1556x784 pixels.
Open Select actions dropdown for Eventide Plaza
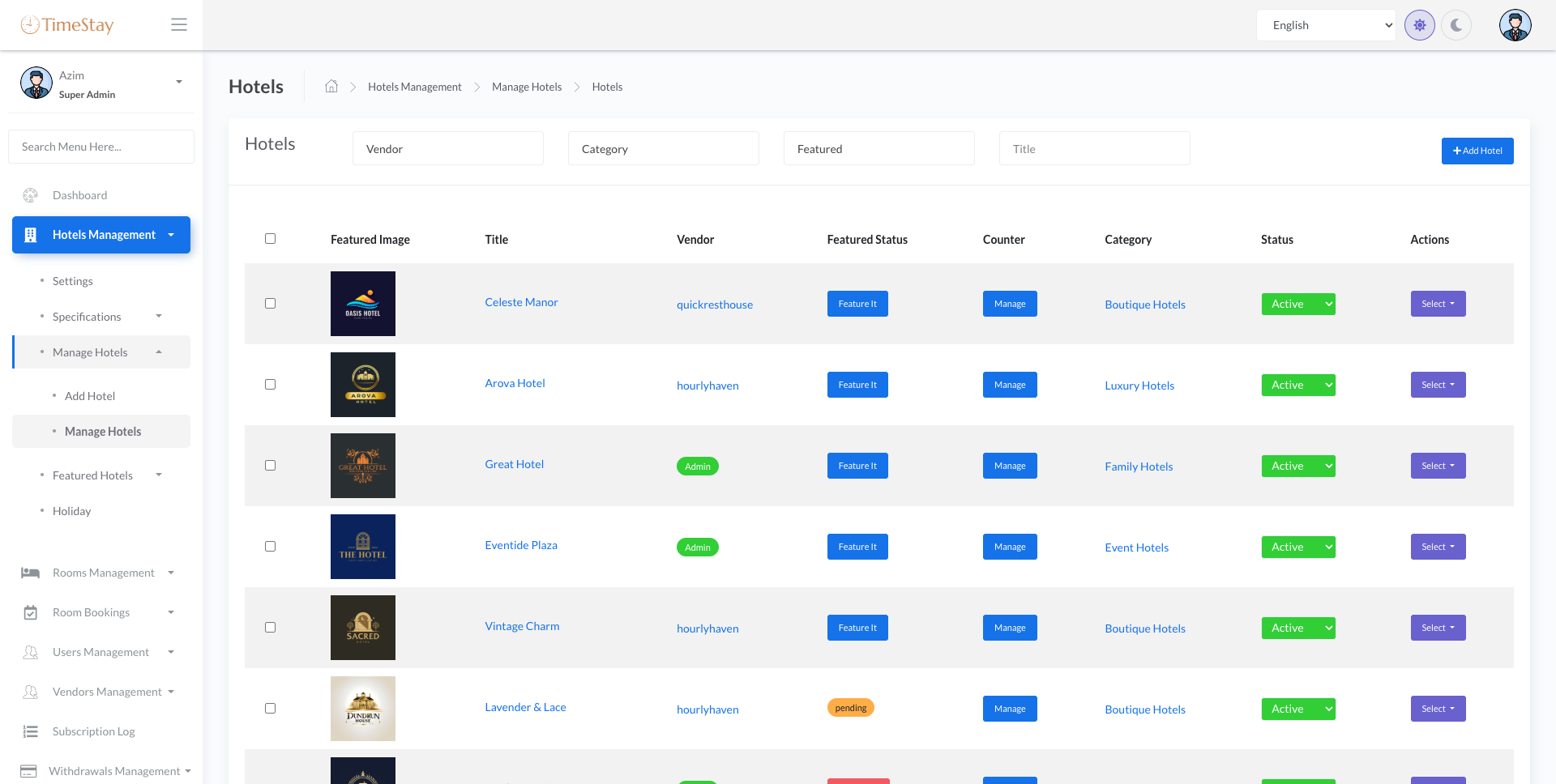coord(1438,547)
